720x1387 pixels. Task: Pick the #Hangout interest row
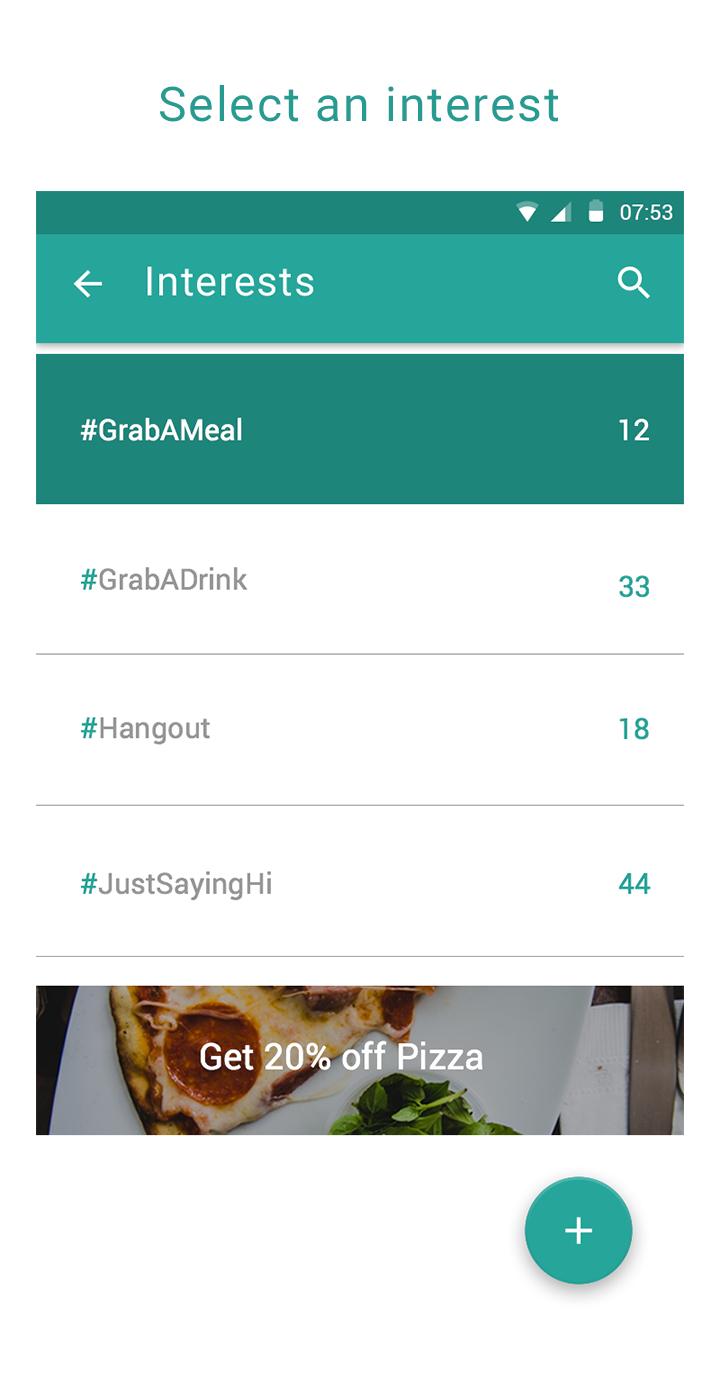[x=146, y=728]
